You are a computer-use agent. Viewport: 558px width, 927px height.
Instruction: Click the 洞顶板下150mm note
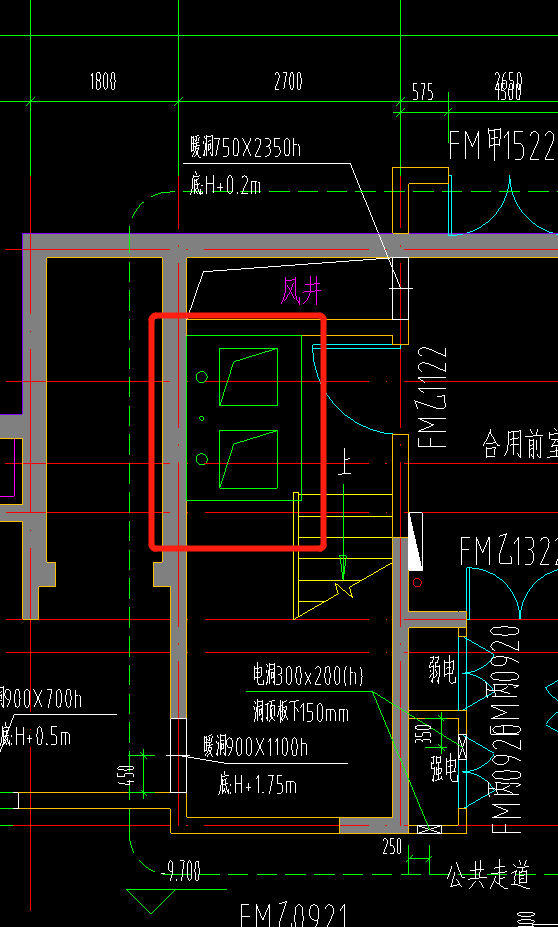pyautogui.click(x=301, y=712)
